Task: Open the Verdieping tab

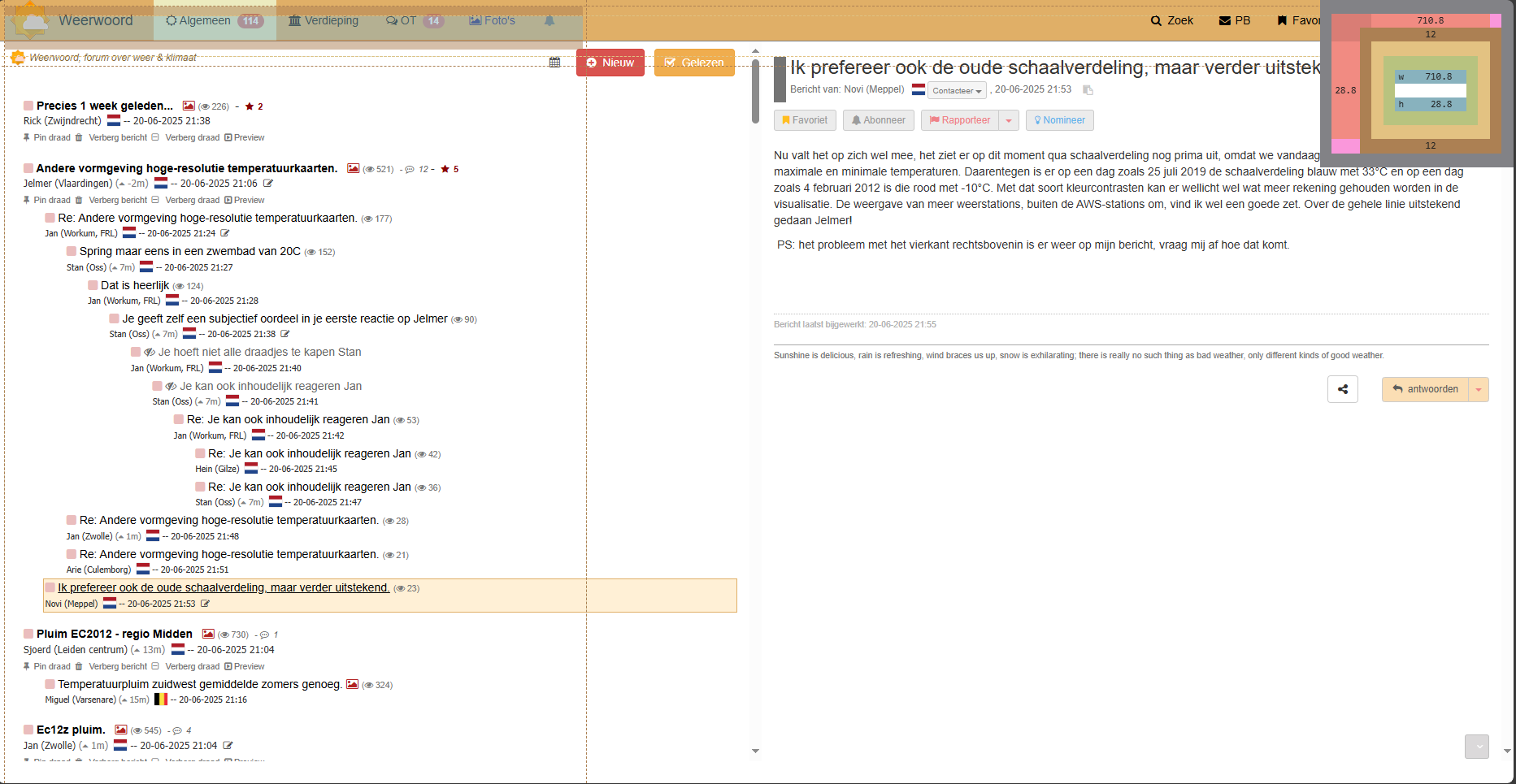Action: coord(324,20)
